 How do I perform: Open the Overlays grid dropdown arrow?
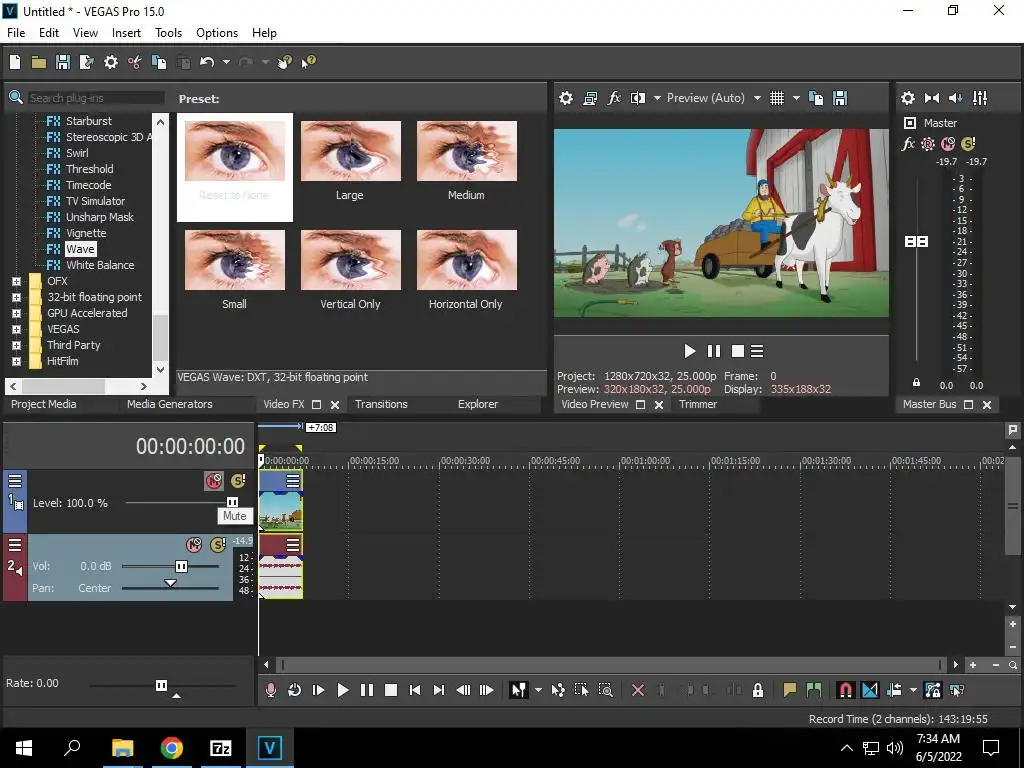(x=796, y=98)
